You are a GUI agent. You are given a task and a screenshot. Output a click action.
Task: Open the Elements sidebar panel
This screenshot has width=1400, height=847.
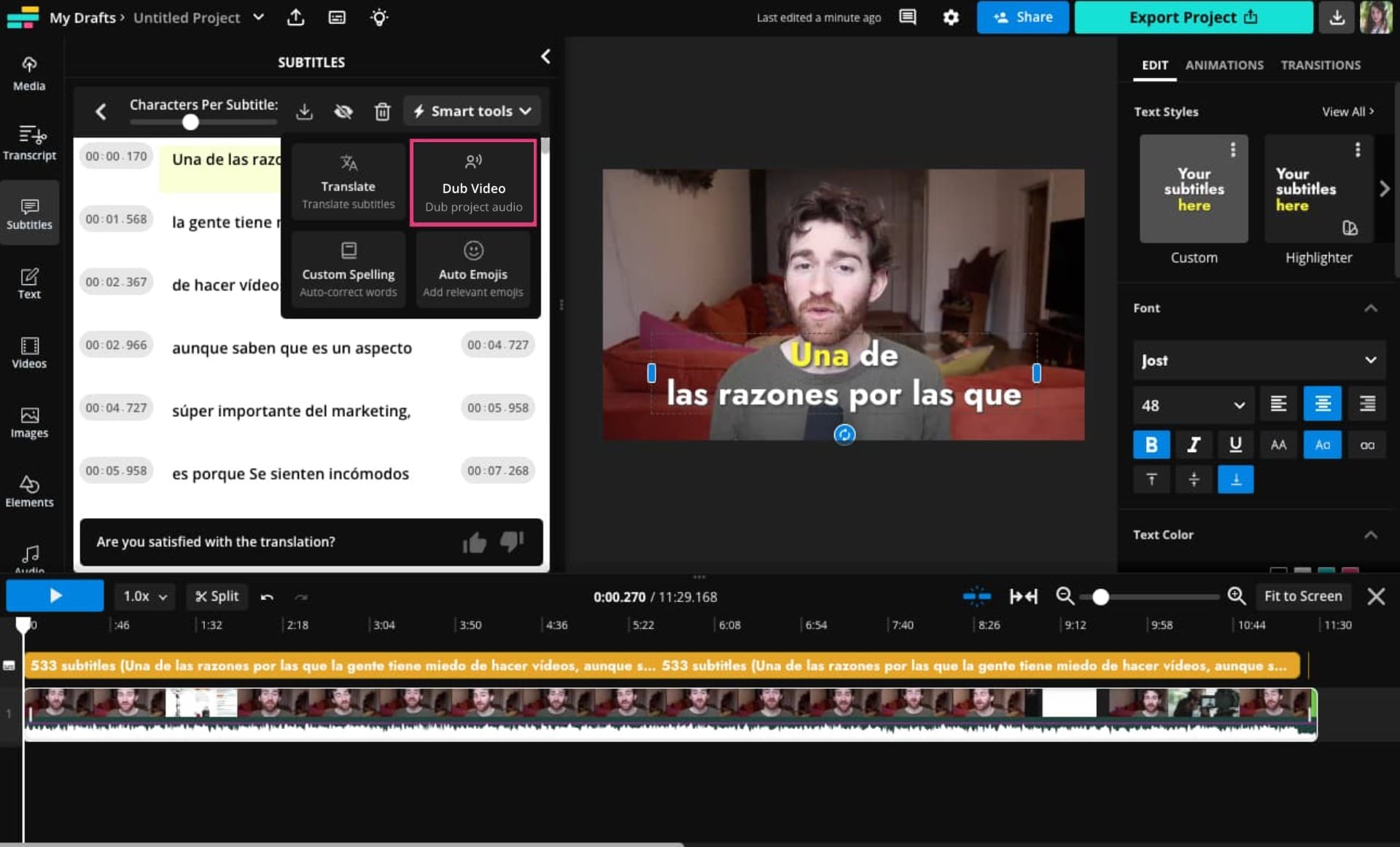[x=29, y=491]
